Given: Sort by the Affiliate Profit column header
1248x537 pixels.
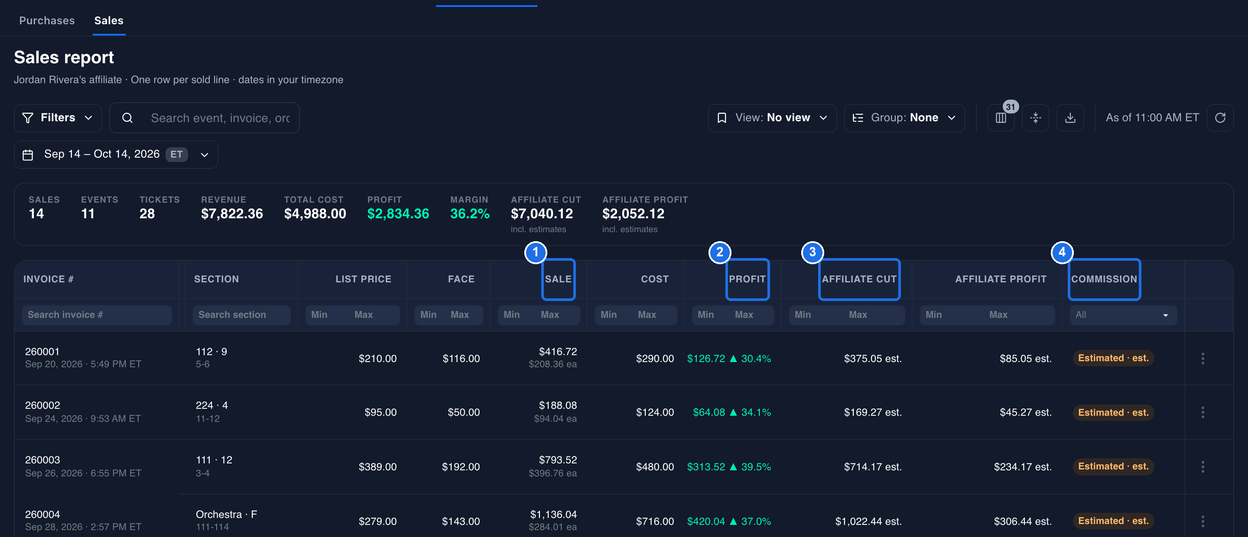Looking at the screenshot, I should 1001,279.
